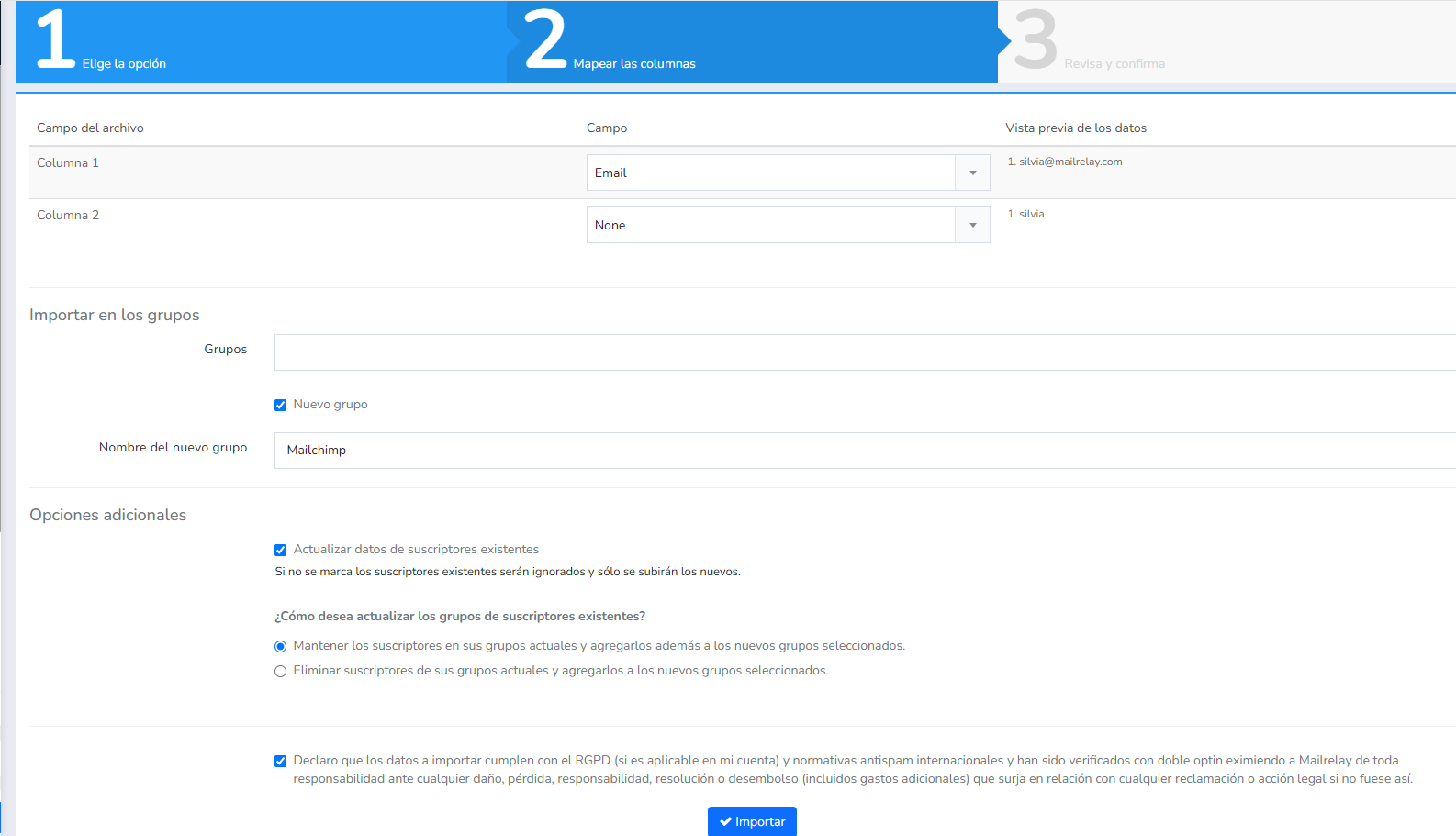
Task: Click the Grupos field label
Action: tap(226, 349)
